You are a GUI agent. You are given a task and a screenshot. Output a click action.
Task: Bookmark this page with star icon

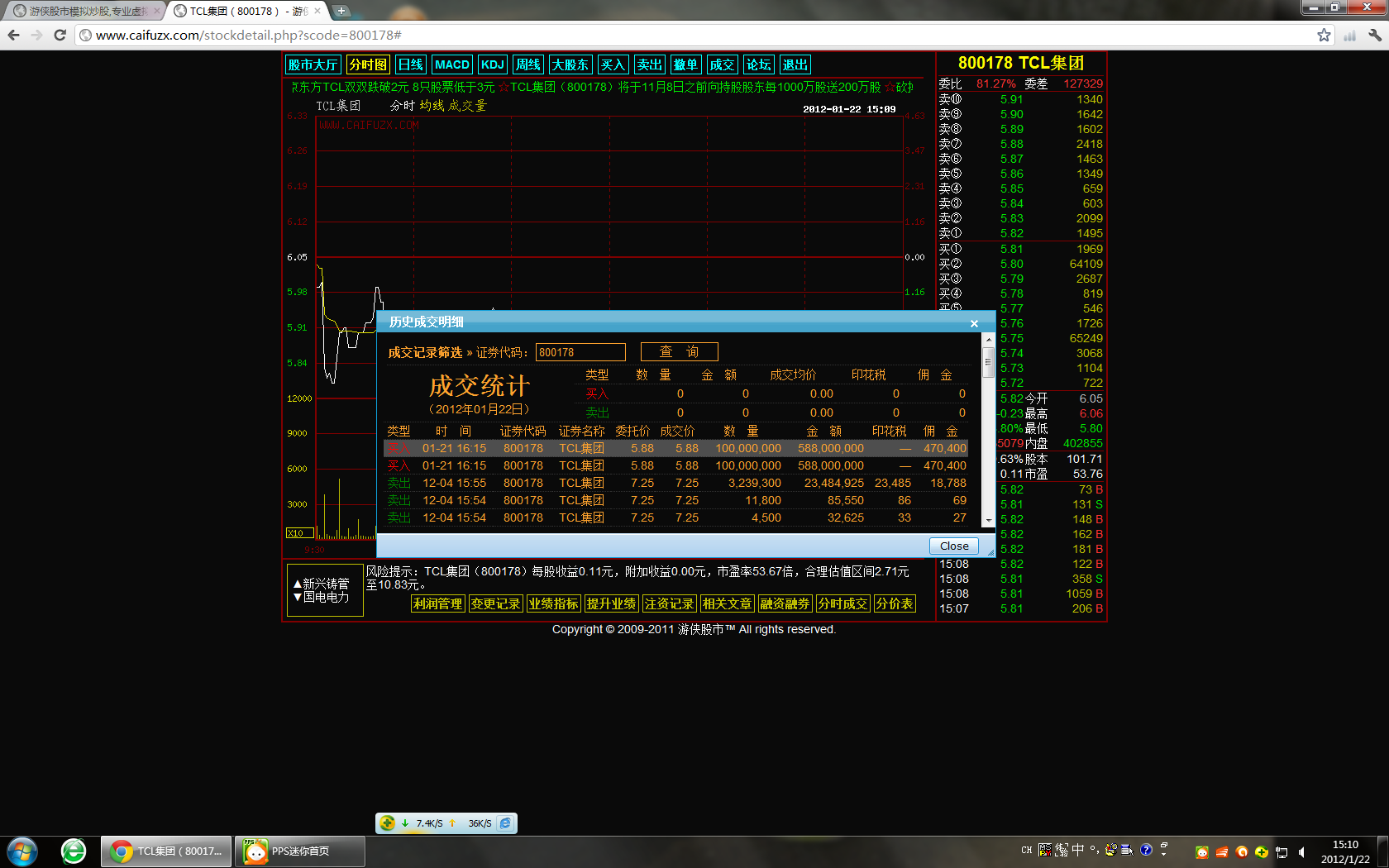click(1324, 35)
